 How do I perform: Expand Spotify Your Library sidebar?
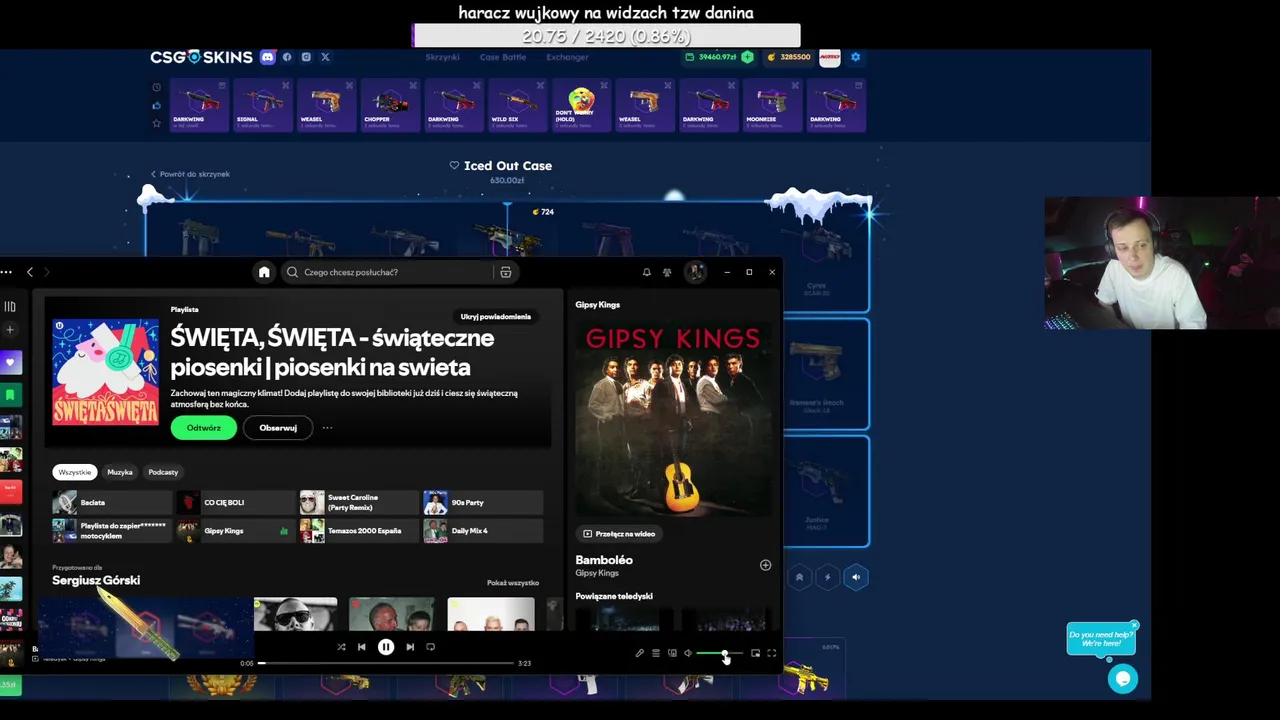tap(10, 306)
